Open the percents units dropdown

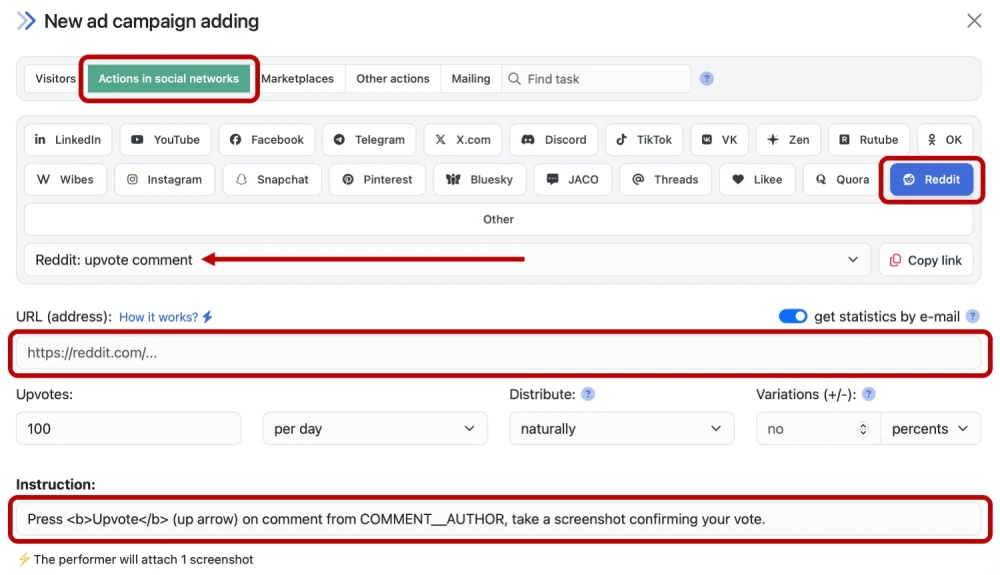930,428
